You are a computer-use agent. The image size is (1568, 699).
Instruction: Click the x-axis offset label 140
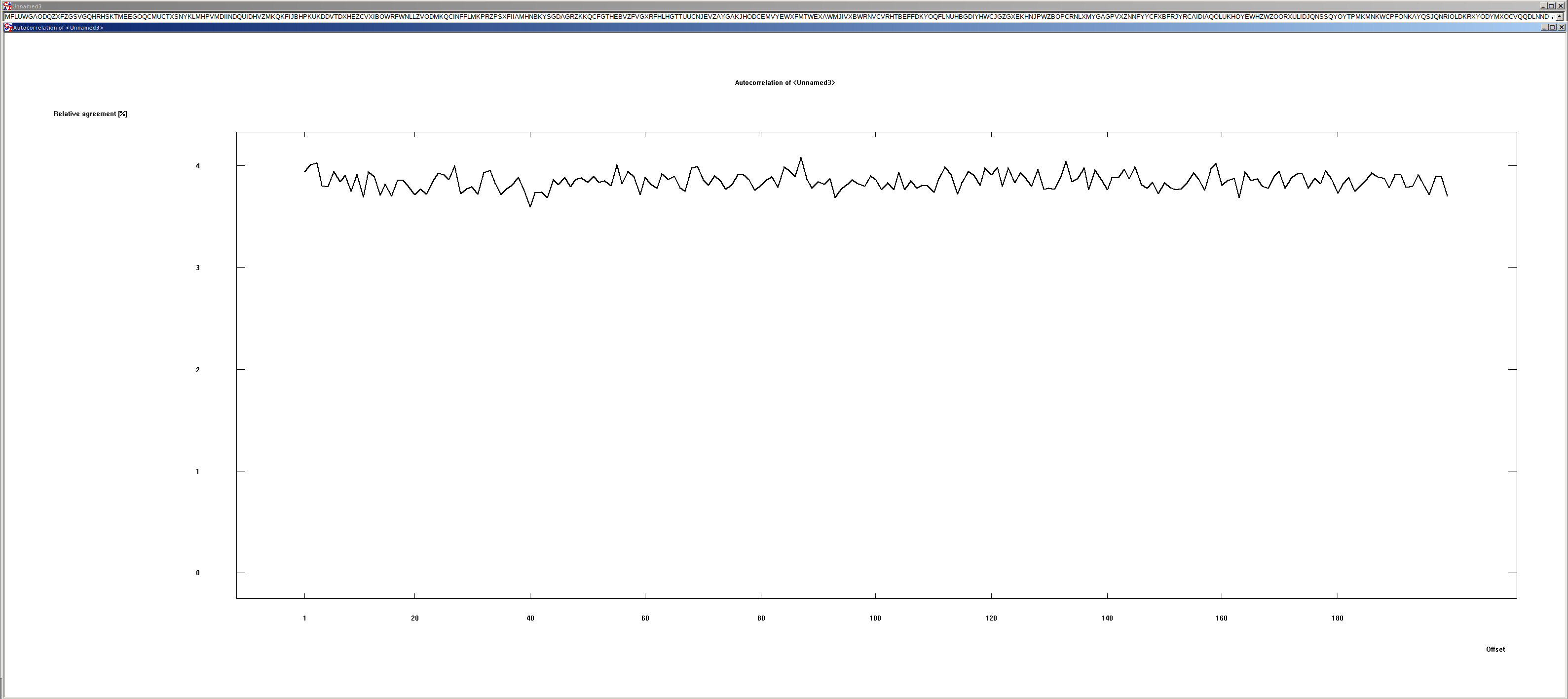coord(1107,618)
